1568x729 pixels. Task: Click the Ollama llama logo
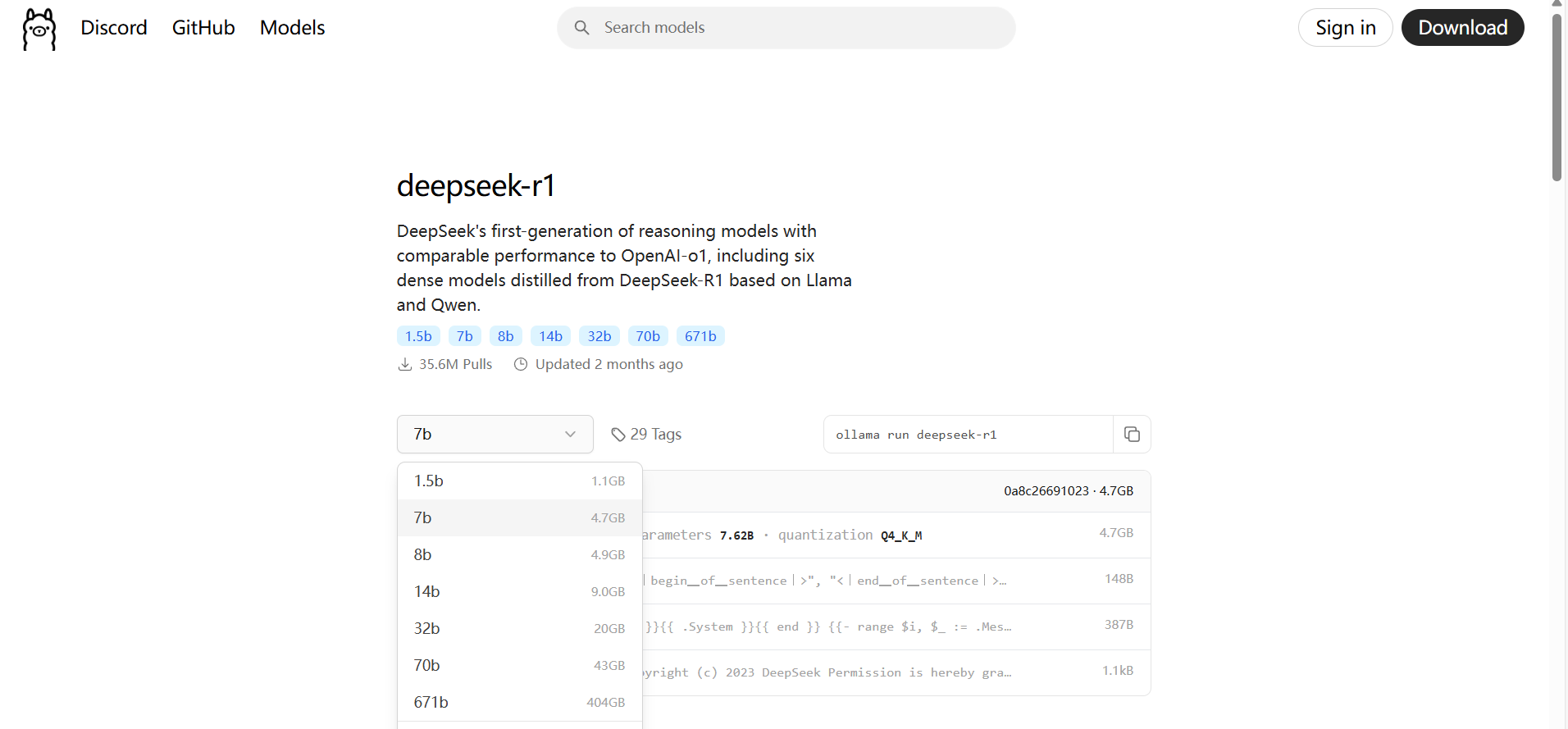(x=39, y=29)
